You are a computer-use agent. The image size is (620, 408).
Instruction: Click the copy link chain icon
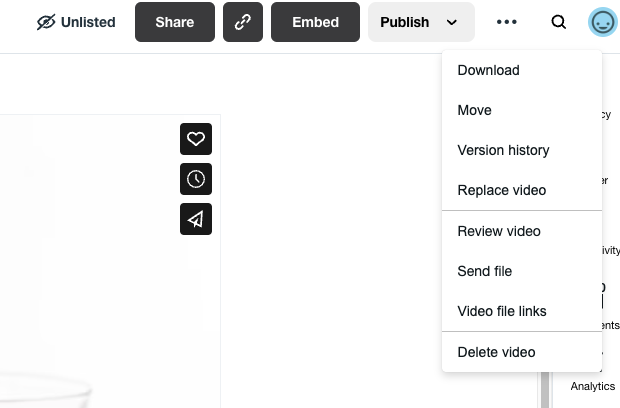tap(243, 22)
